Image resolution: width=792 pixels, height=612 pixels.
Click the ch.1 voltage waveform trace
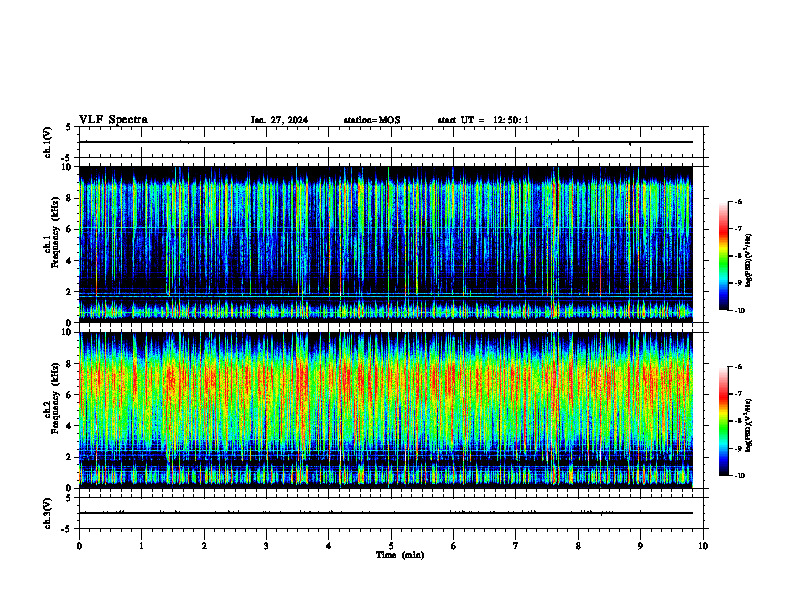(386, 142)
